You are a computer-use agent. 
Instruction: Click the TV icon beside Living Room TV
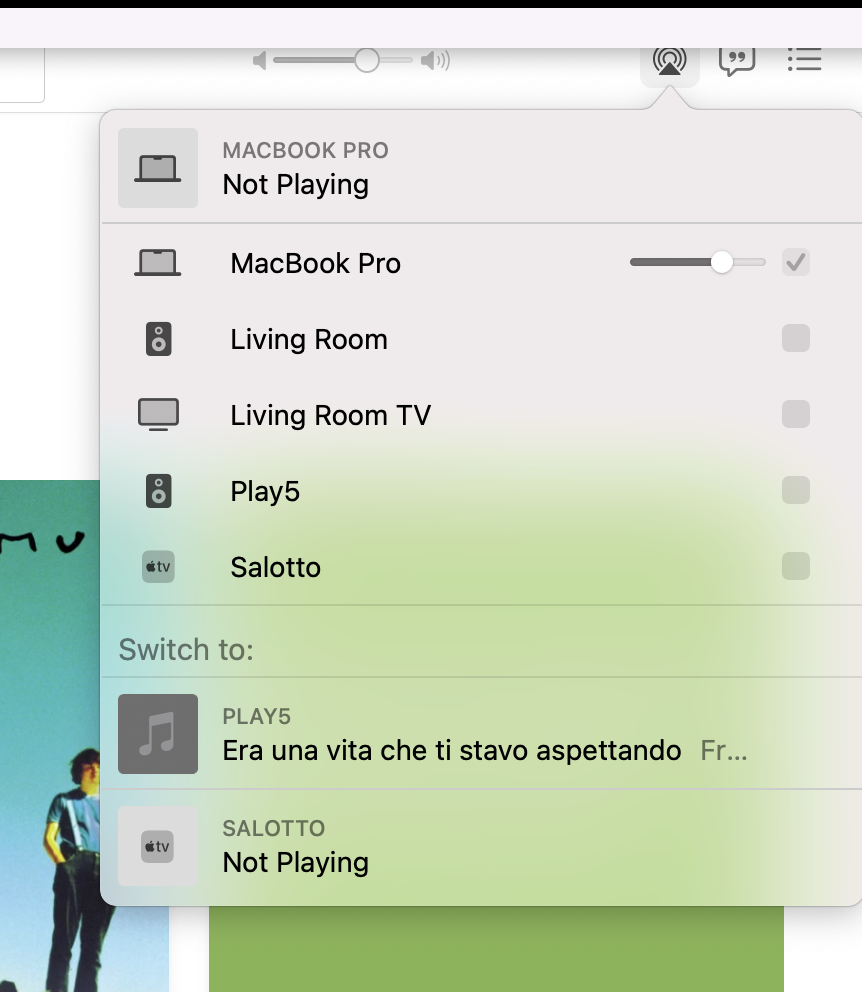click(x=158, y=414)
